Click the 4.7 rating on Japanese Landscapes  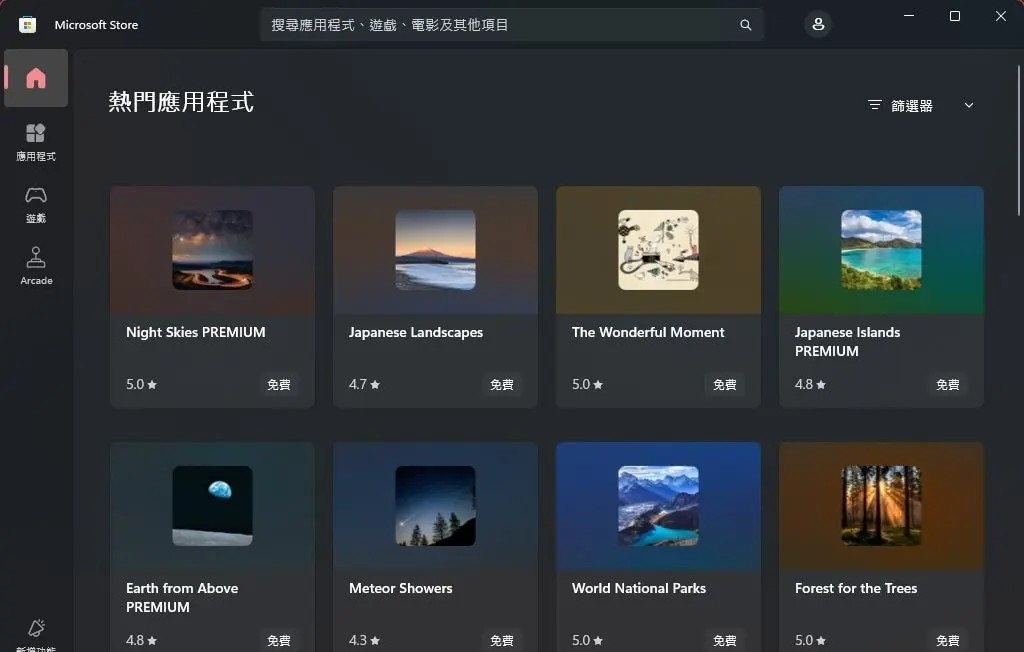pos(364,384)
